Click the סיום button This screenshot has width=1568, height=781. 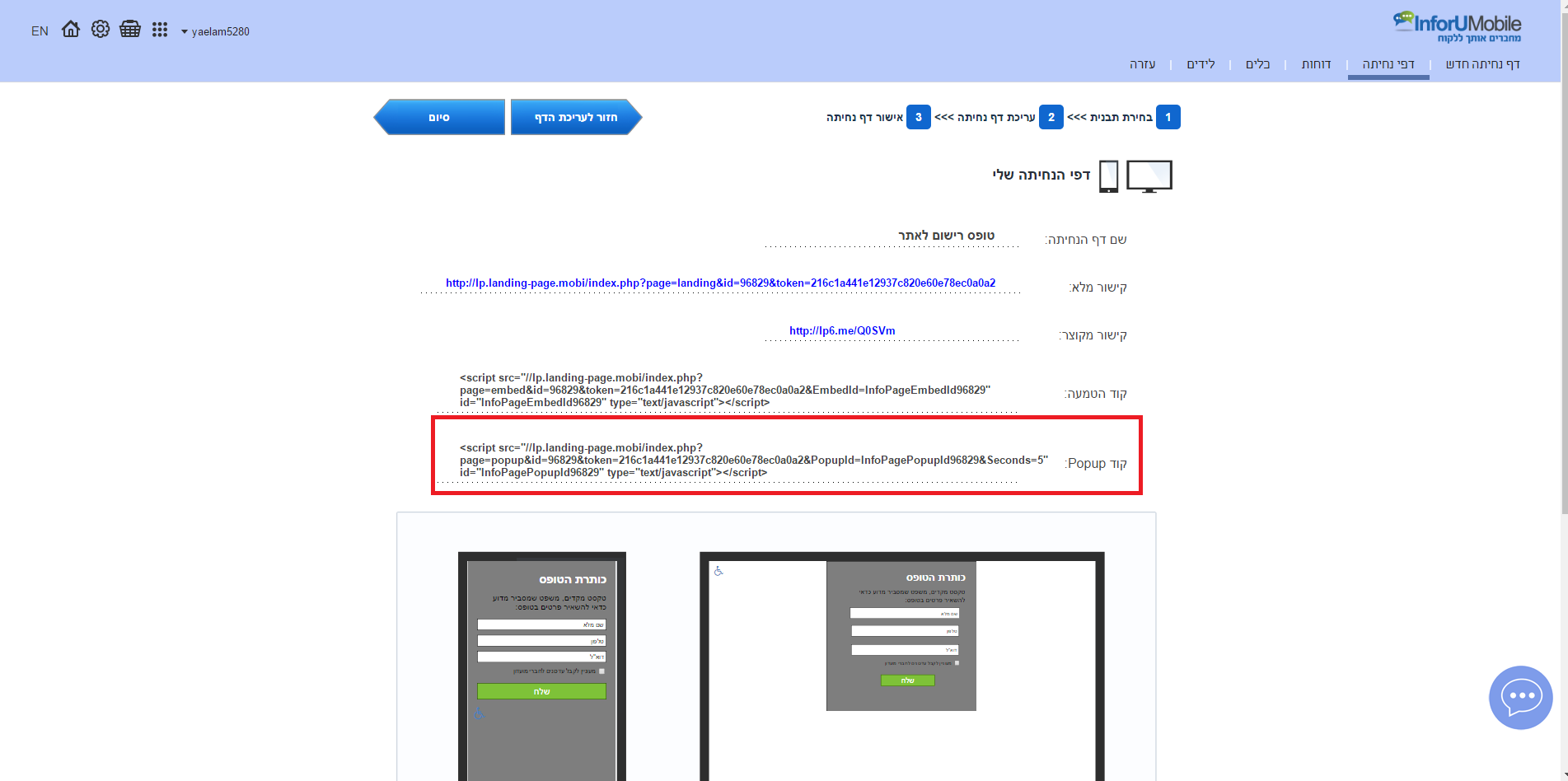coord(439,117)
